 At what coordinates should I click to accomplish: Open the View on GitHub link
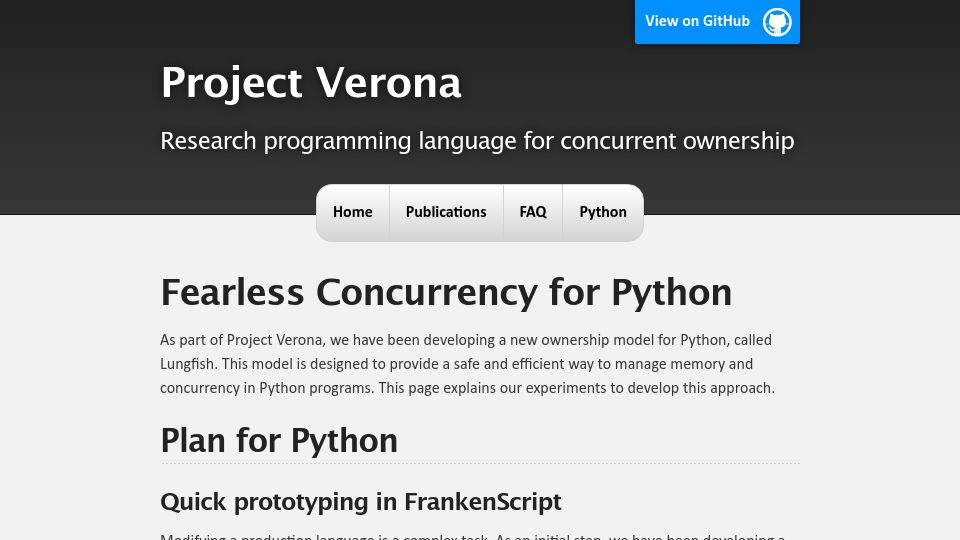717,21
